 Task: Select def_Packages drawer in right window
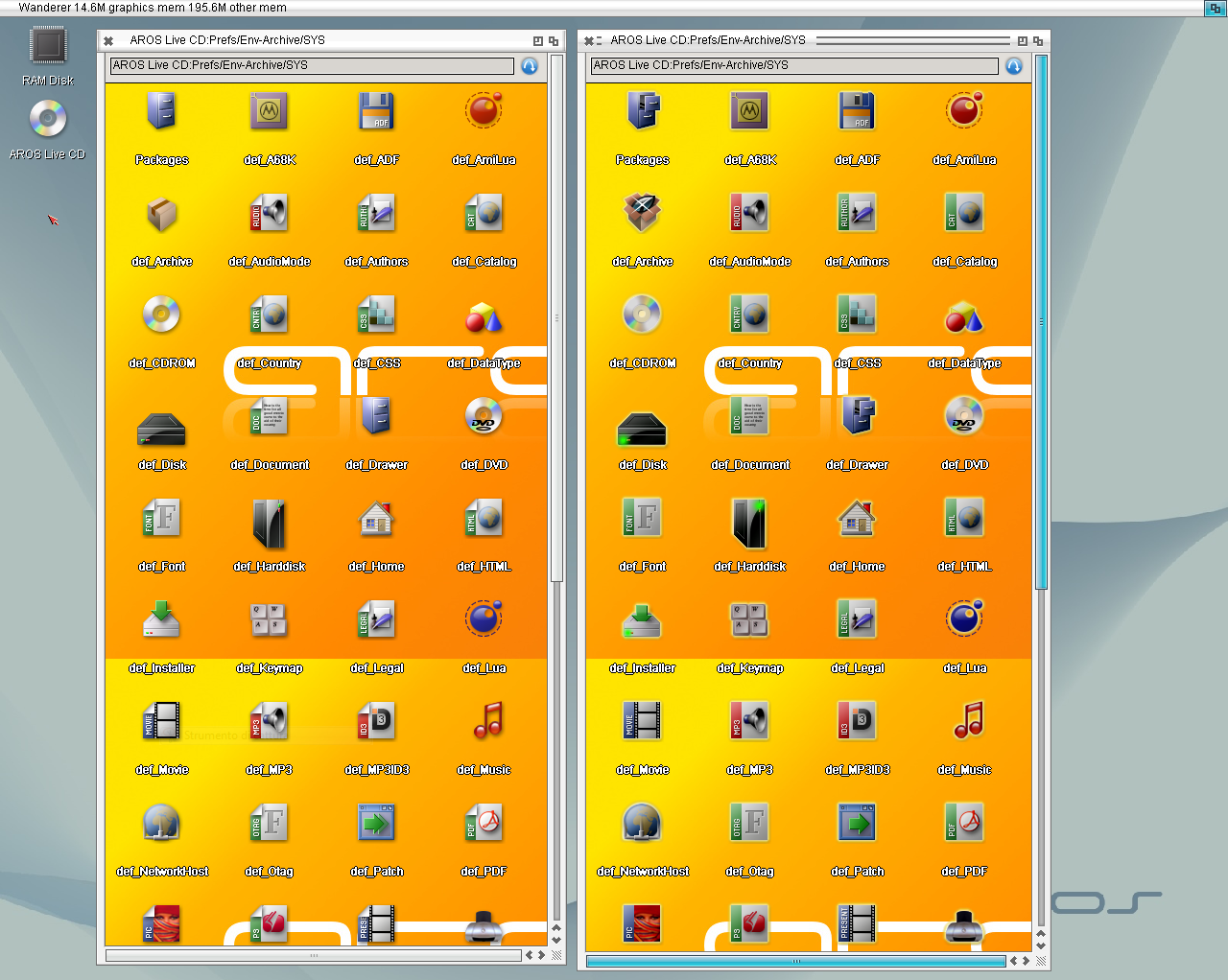pos(642,111)
